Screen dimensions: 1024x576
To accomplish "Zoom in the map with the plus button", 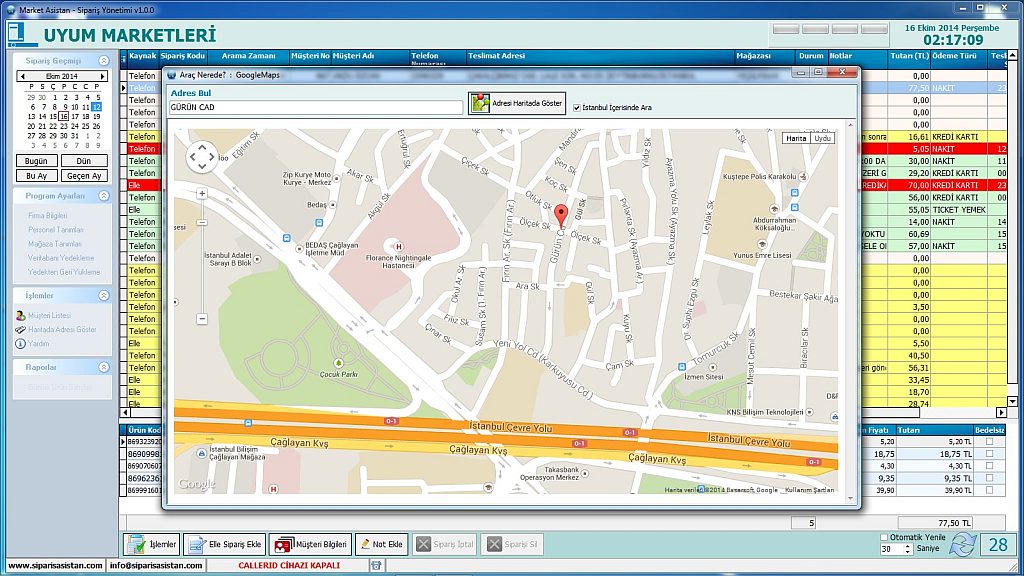I will tap(202, 193).
